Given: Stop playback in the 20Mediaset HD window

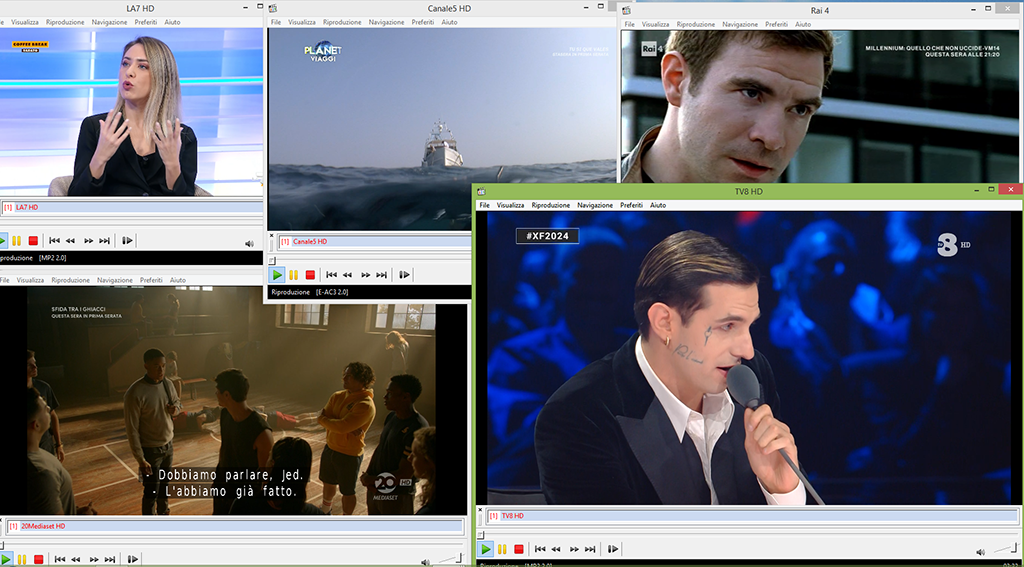Looking at the screenshot, I should pyautogui.click(x=39, y=559).
